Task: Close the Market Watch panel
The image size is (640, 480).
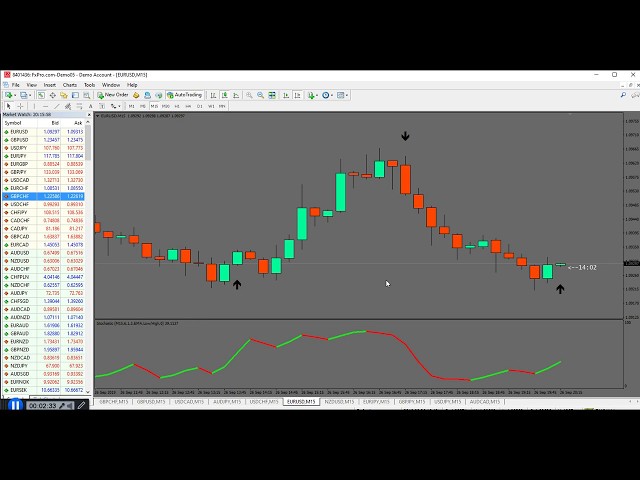Action: [87, 114]
